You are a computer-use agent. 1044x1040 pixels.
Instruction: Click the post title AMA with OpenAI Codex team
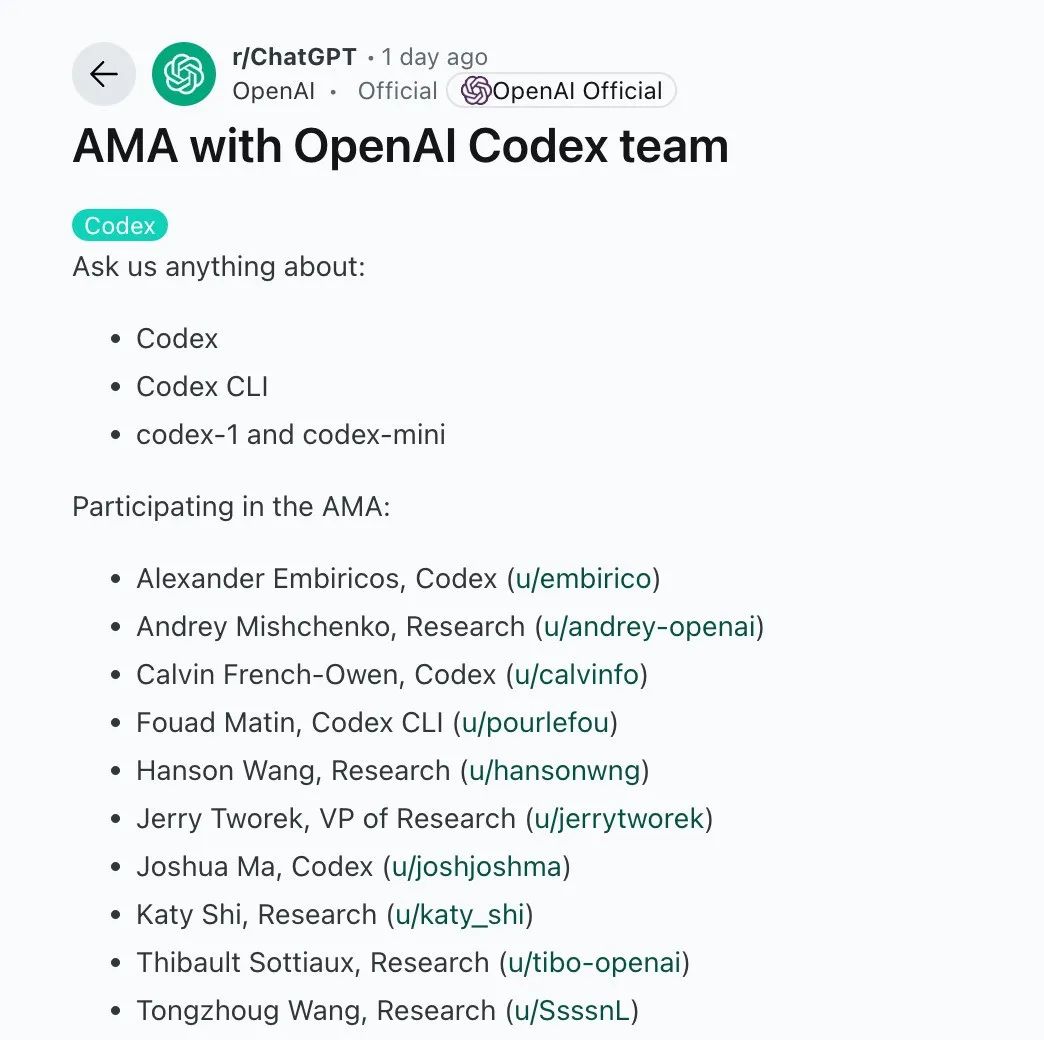[399, 146]
